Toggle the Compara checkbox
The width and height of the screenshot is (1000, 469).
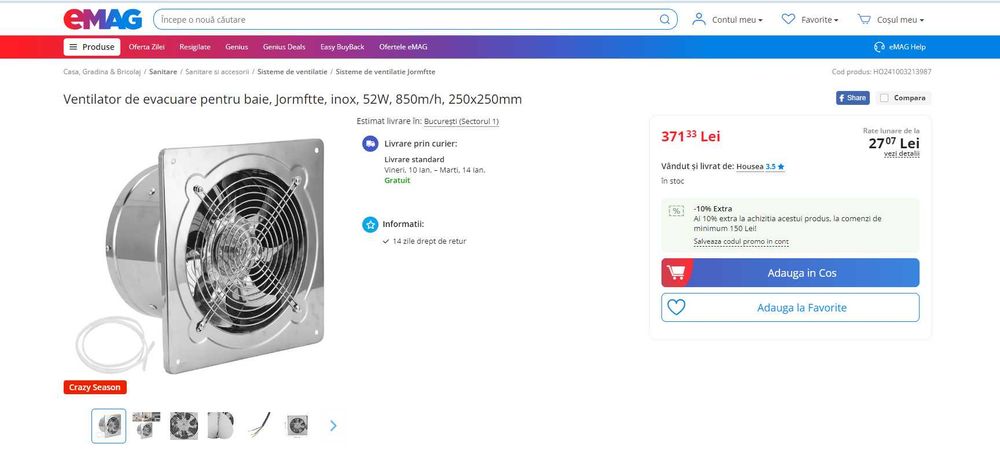[884, 98]
